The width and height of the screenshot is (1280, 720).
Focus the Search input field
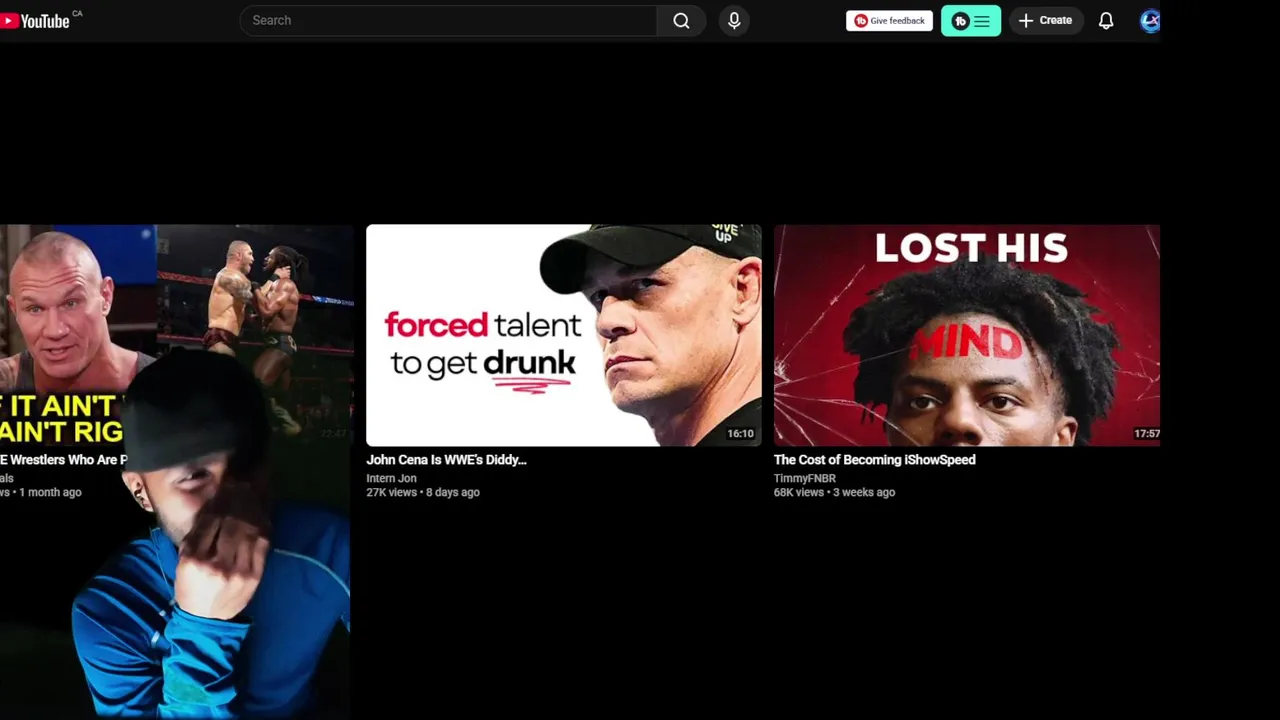[448, 20]
